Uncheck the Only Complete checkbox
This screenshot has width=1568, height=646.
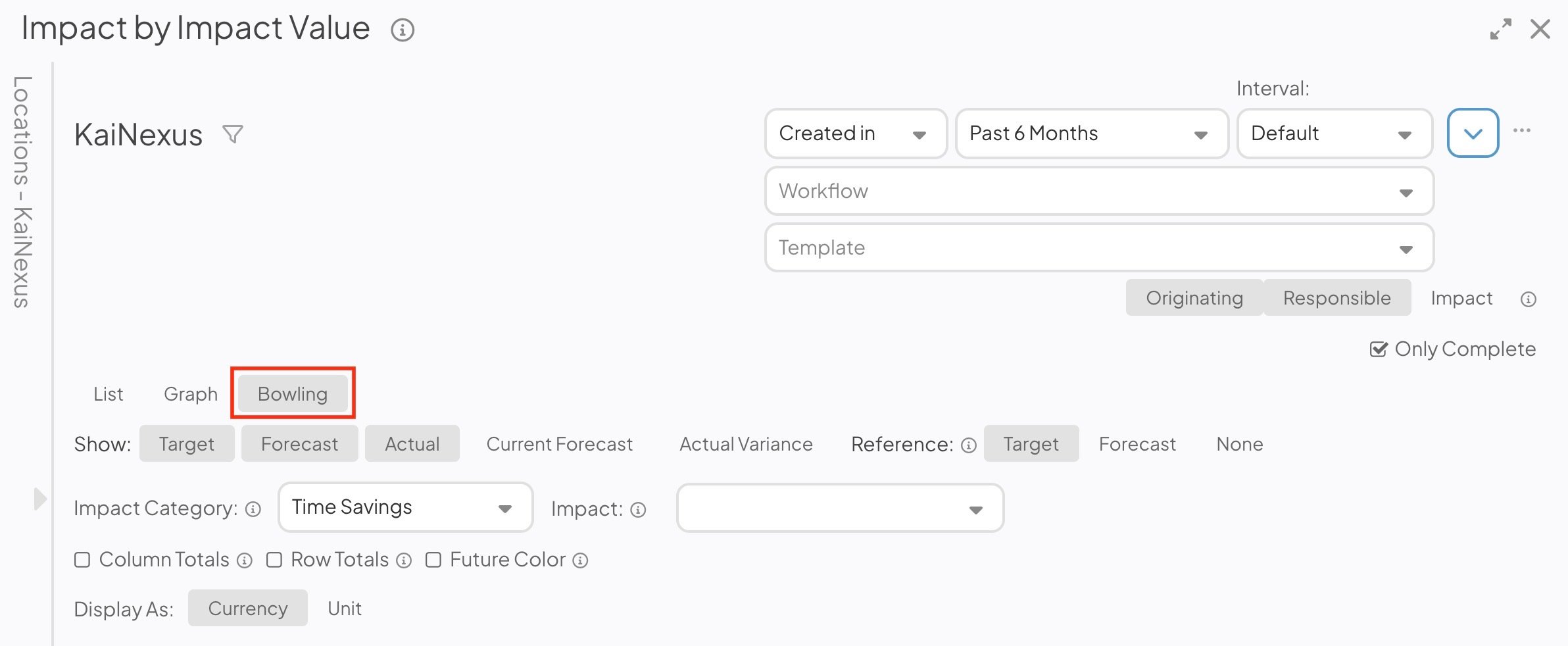(x=1378, y=349)
